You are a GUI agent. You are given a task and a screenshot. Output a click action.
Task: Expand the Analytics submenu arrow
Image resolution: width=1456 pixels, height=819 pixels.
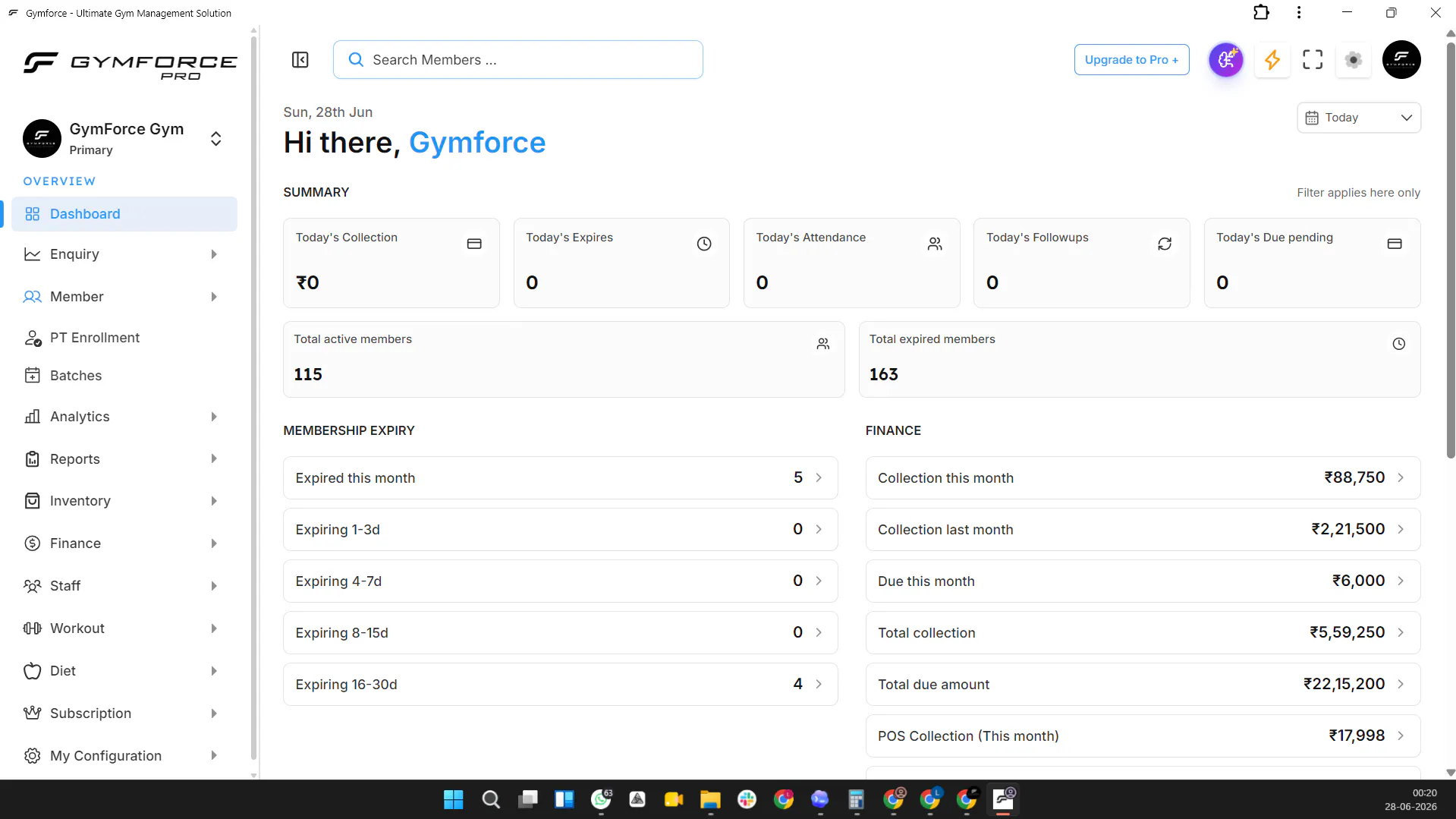214,417
